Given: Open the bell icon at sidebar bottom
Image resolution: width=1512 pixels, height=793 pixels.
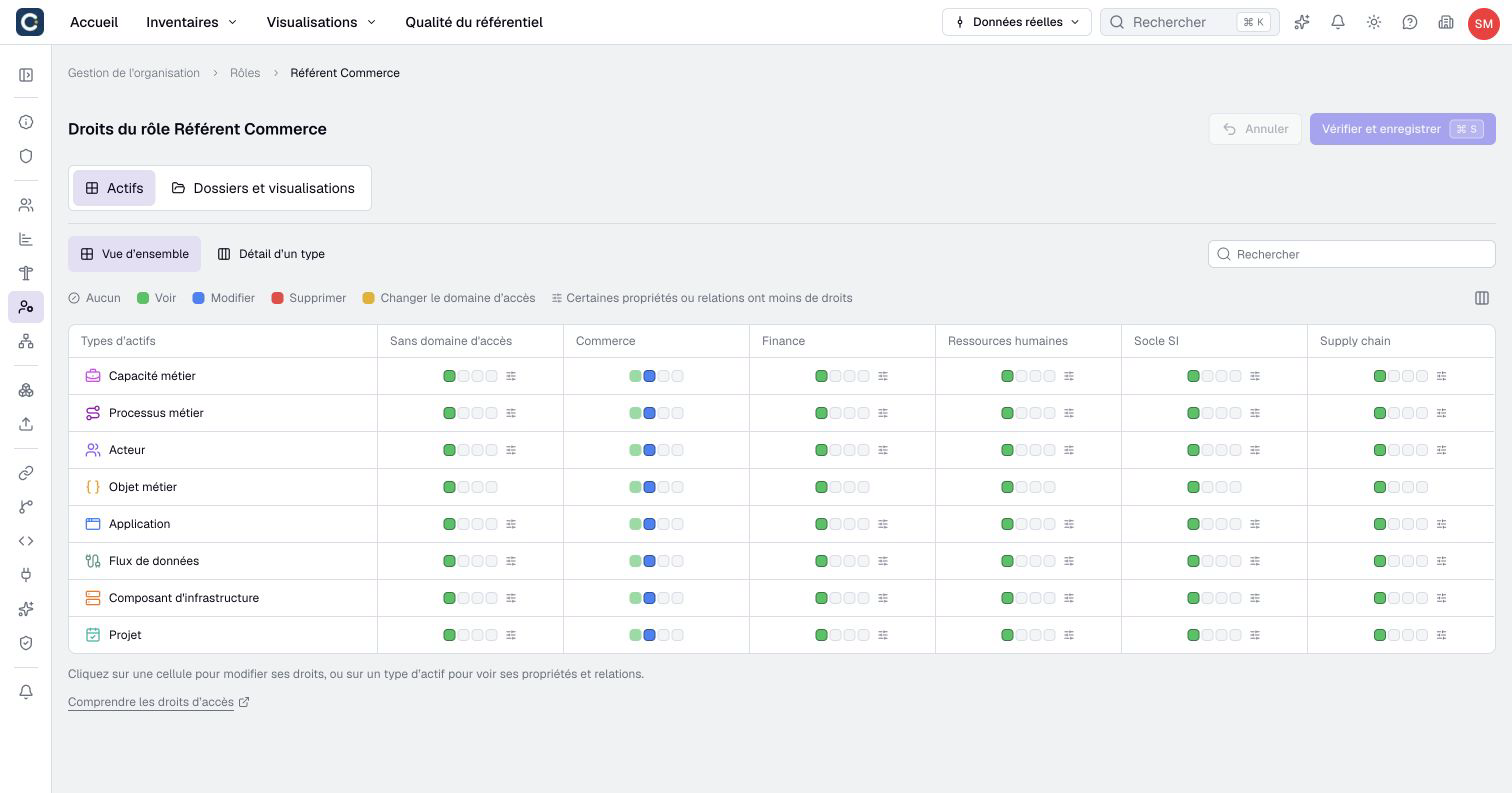Looking at the screenshot, I should (26, 692).
